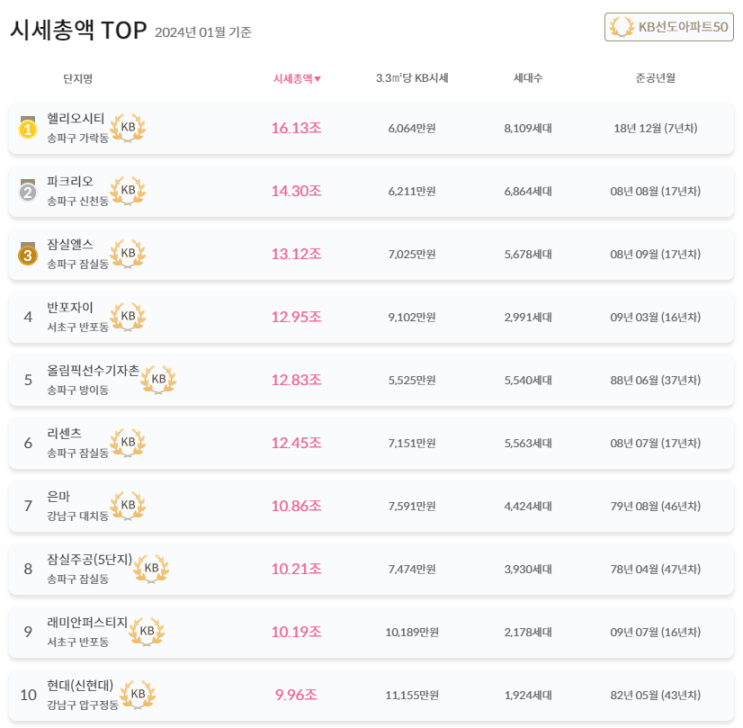The width and height of the screenshot is (743, 728).
Task: Click KB laurel badge beside 올림픽선수기자촌
Action: [x=159, y=380]
